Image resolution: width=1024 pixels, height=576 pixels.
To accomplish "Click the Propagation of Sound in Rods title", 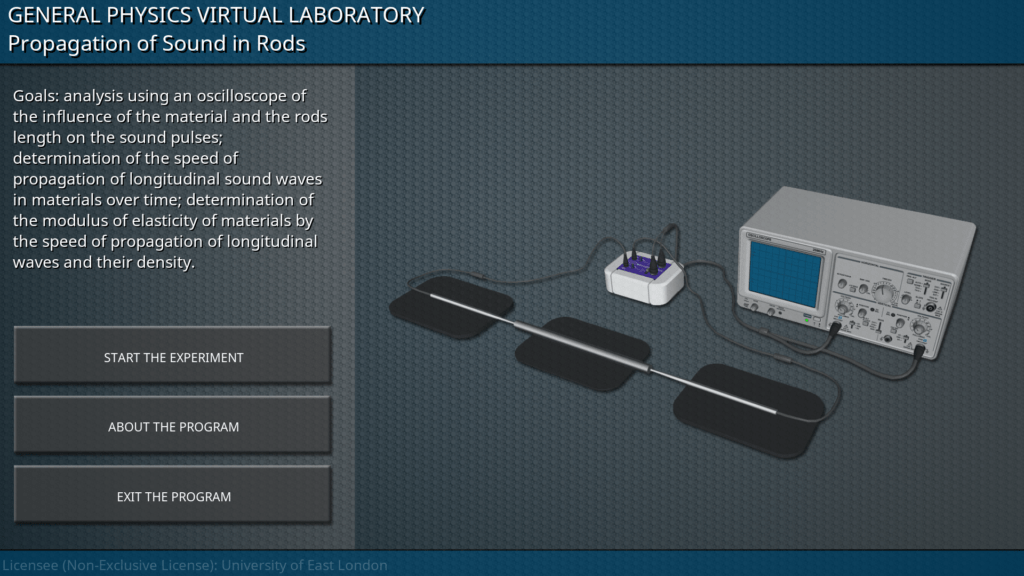I will coord(157,44).
